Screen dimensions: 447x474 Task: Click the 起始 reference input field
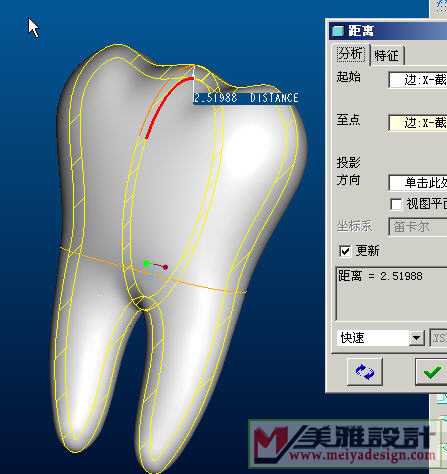click(x=418, y=80)
